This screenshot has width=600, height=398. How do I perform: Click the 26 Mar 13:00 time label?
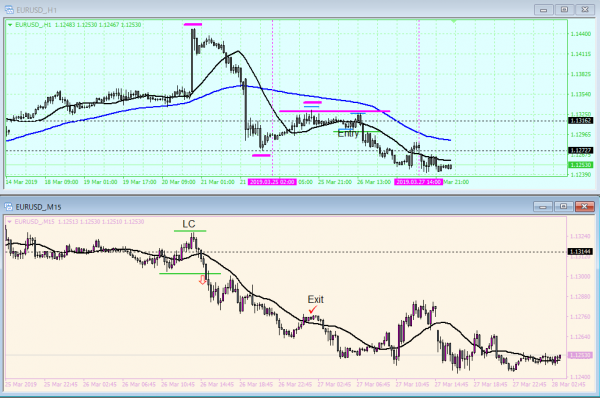coord(374,182)
